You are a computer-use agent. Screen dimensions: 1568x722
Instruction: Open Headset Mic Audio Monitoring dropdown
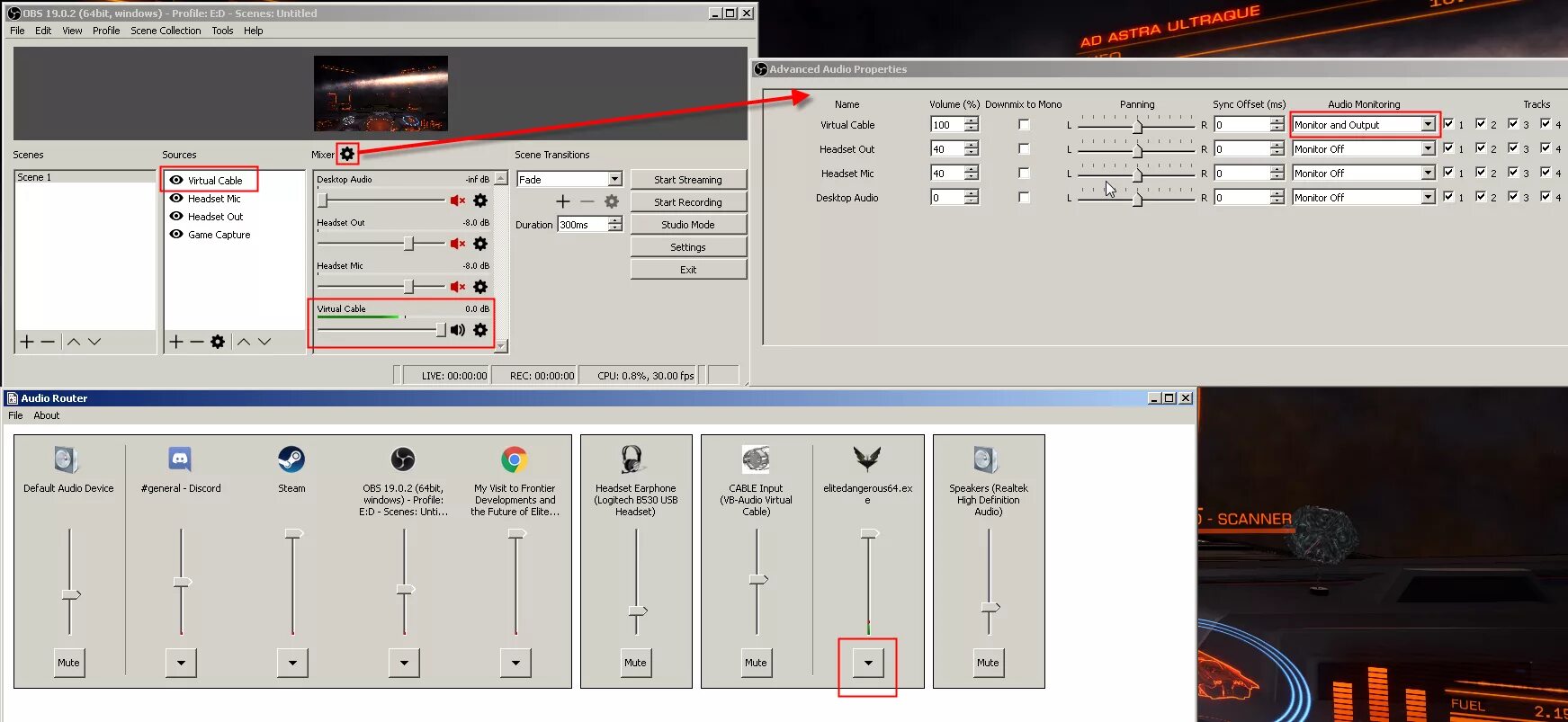pos(1364,174)
